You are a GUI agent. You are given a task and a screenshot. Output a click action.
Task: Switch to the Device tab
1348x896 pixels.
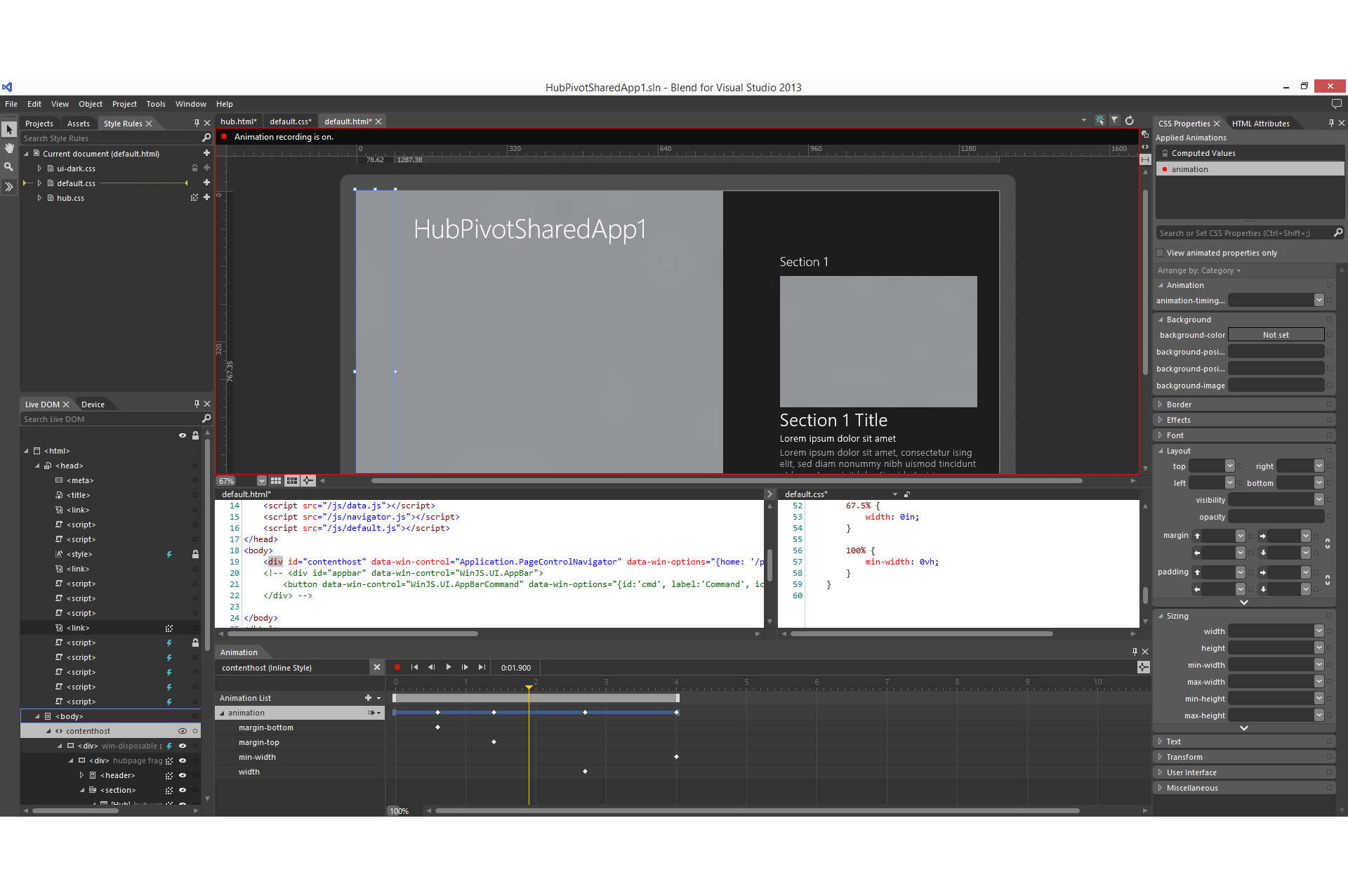93,404
